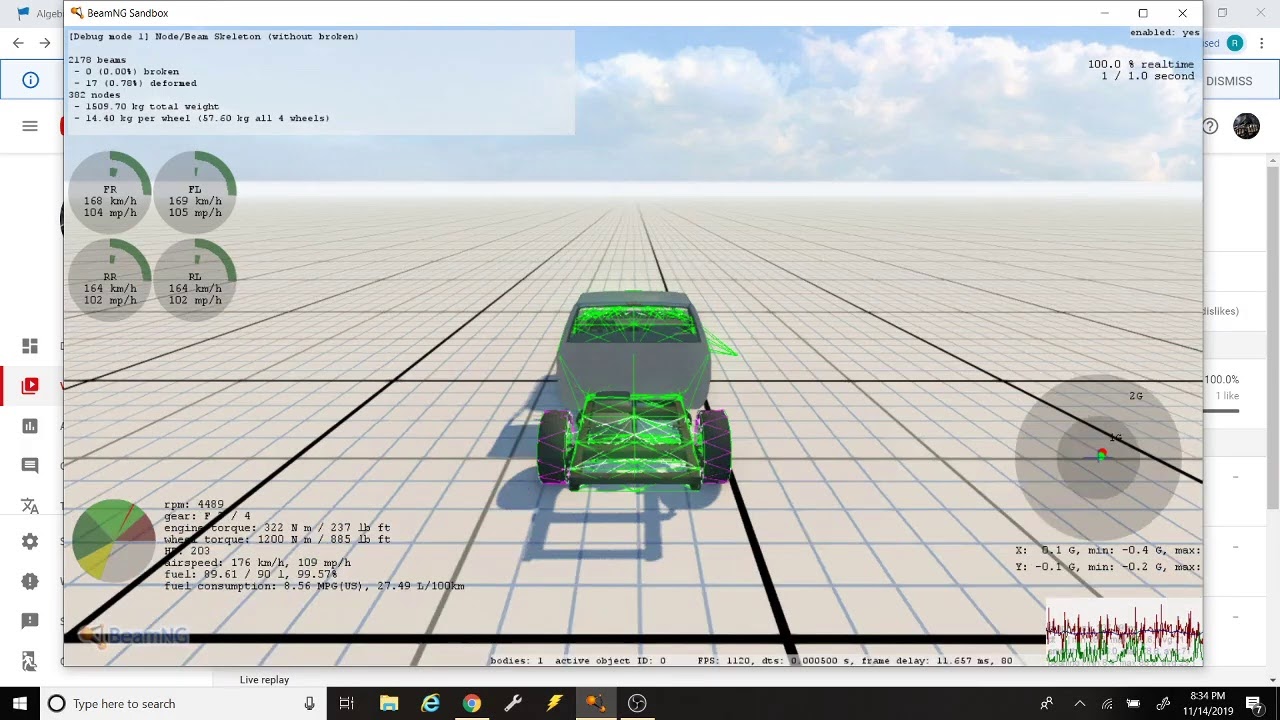The height and width of the screenshot is (720, 1280).
Task: Click the 'wheel torque: 1200 N m' line
Action: tap(277, 540)
